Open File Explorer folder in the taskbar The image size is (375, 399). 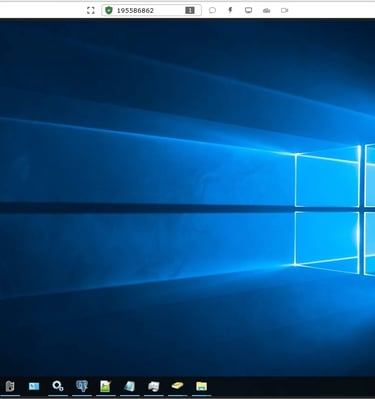[201, 386]
